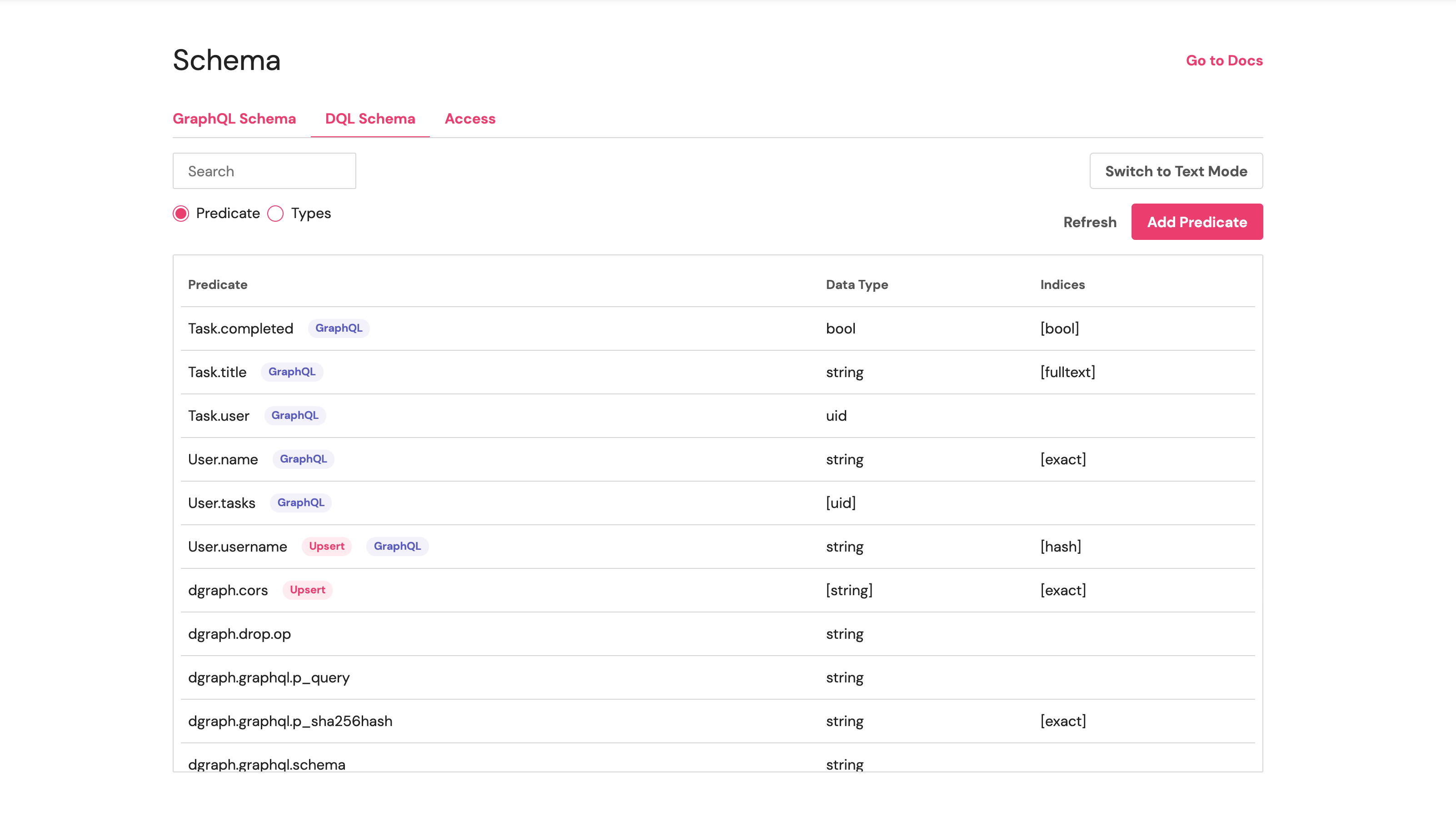
Task: Click GraphQL badge next to User.tasks
Action: [x=301, y=503]
